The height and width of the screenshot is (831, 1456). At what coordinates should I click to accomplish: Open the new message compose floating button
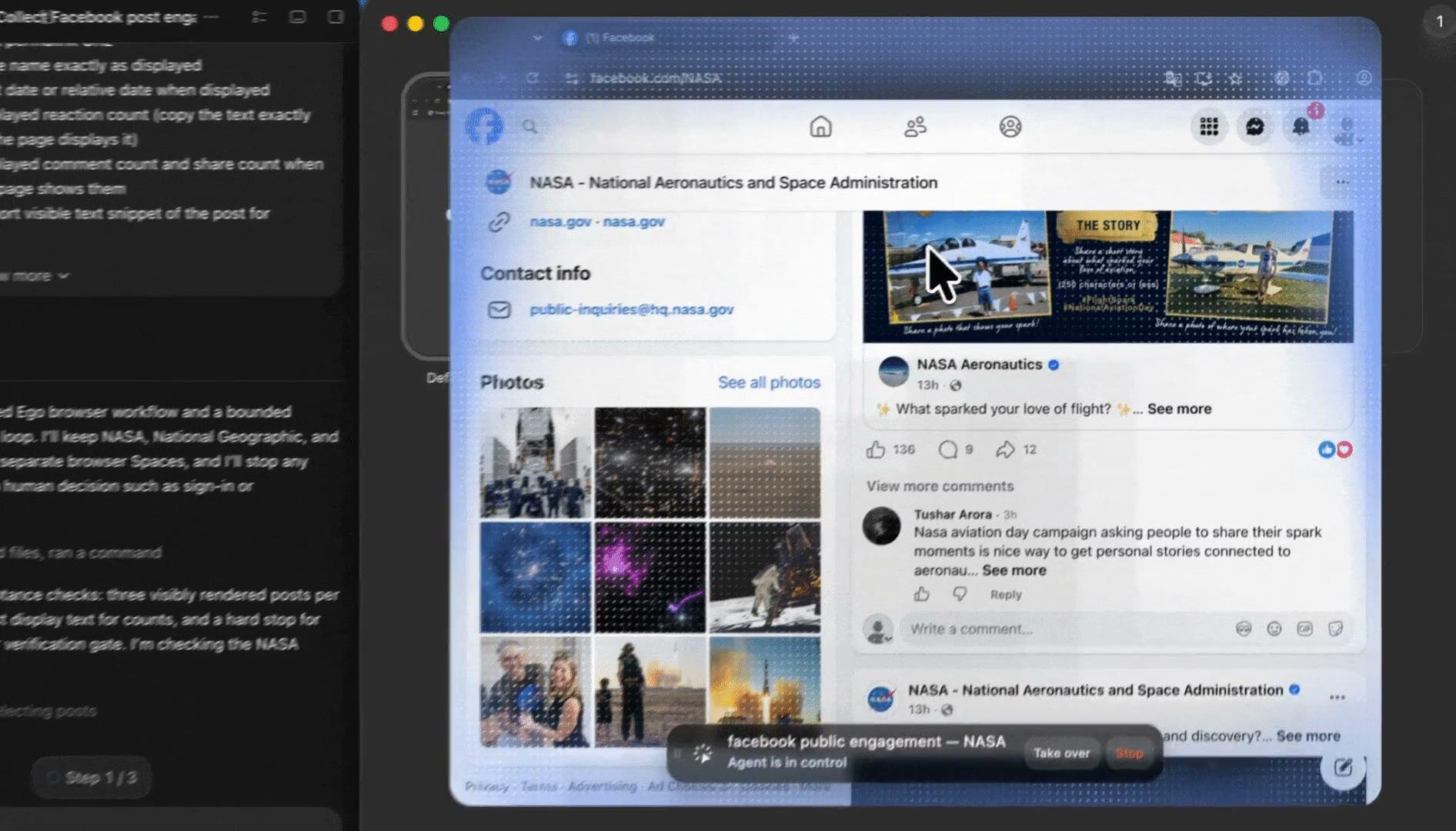[x=1343, y=767]
